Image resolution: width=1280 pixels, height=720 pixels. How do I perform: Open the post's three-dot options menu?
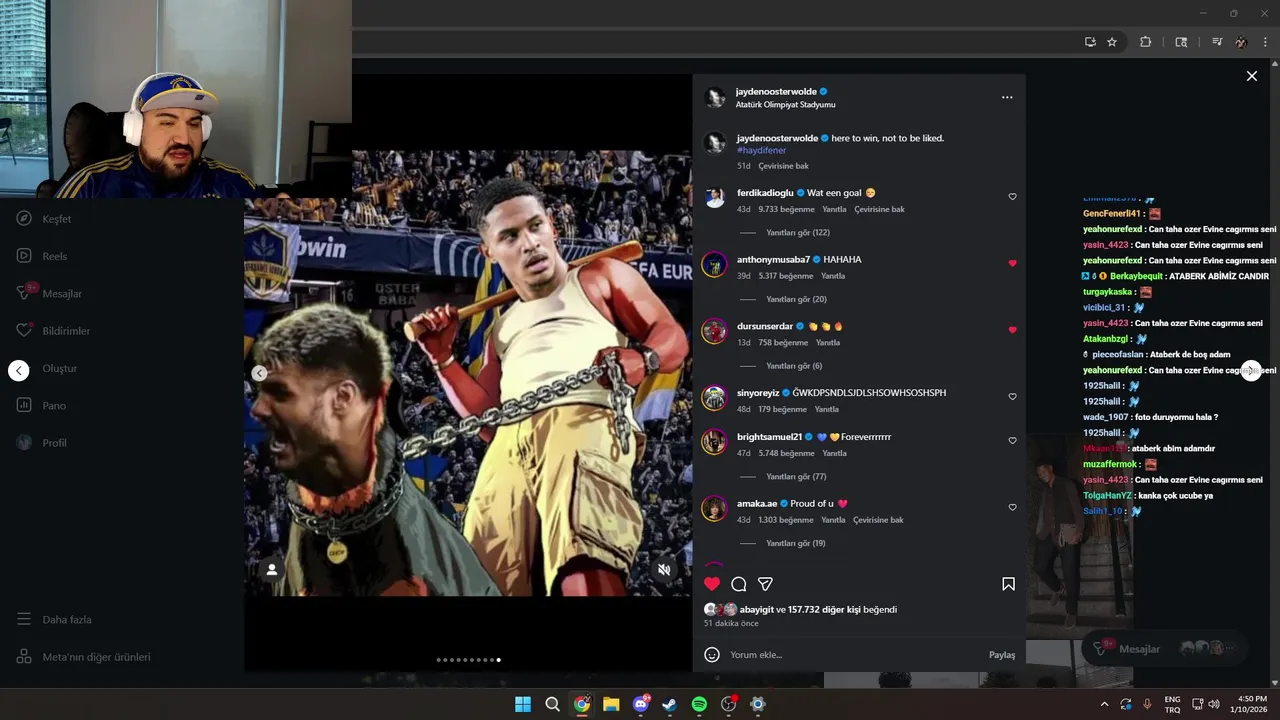click(x=1007, y=97)
